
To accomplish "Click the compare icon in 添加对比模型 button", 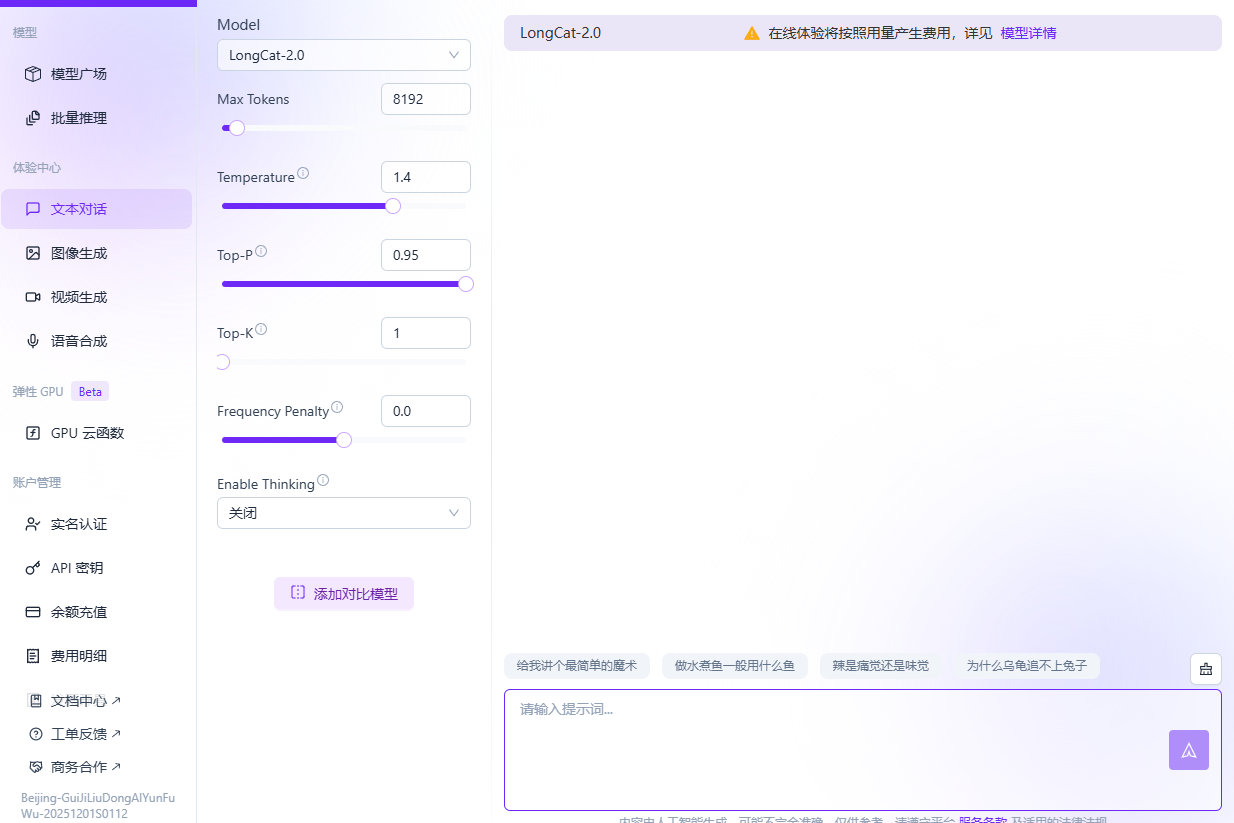I will click(298, 593).
